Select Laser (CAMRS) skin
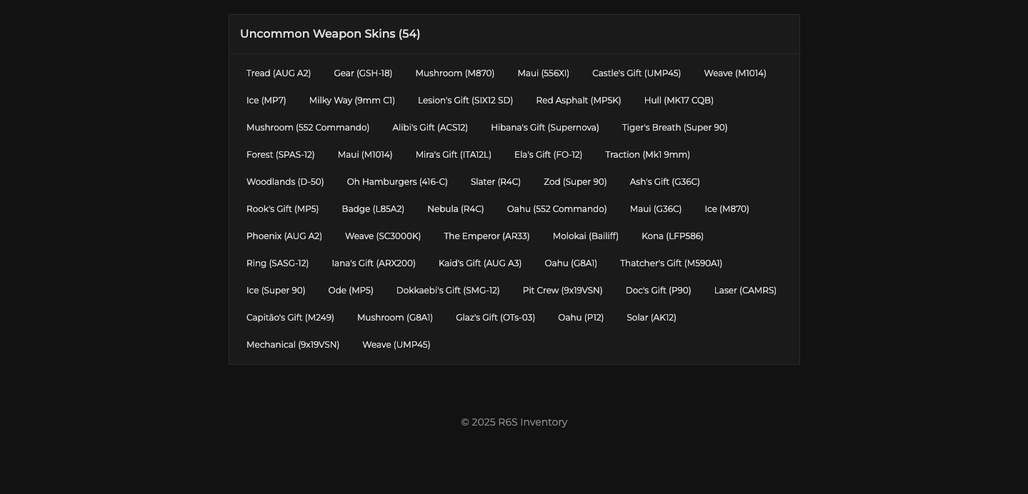1028x494 pixels. pyautogui.click(x=745, y=291)
